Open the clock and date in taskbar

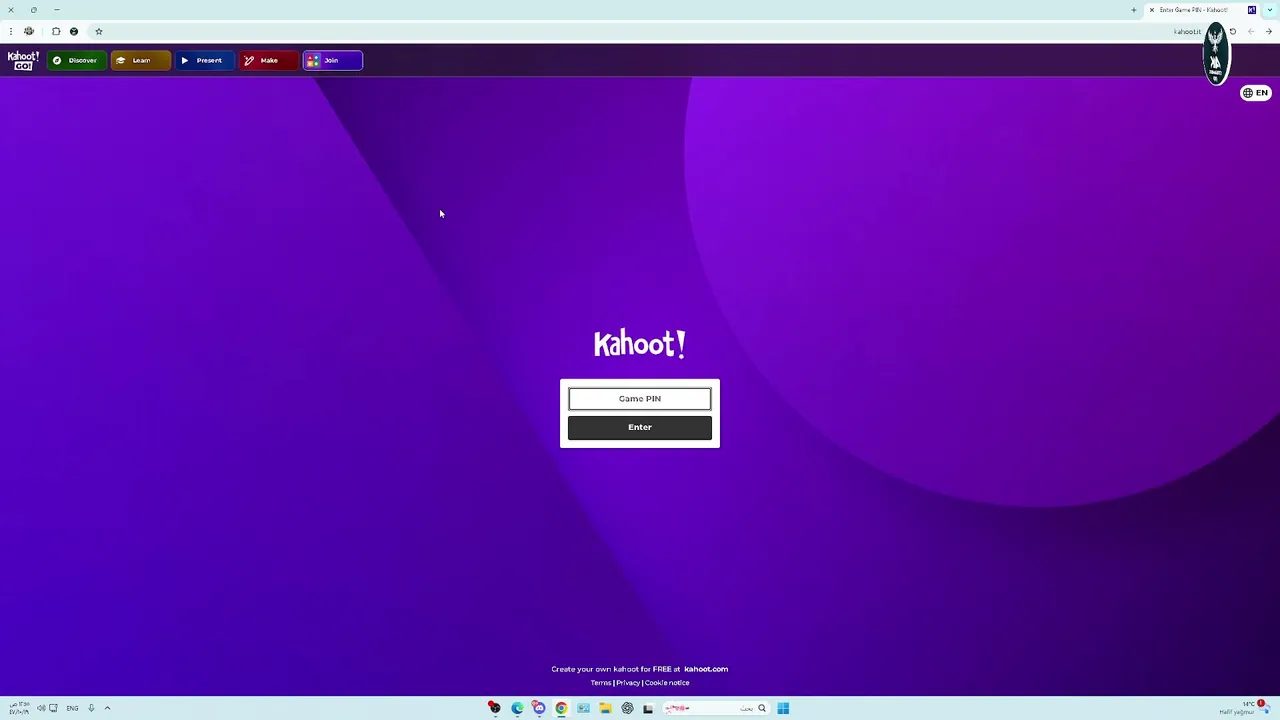point(18,708)
